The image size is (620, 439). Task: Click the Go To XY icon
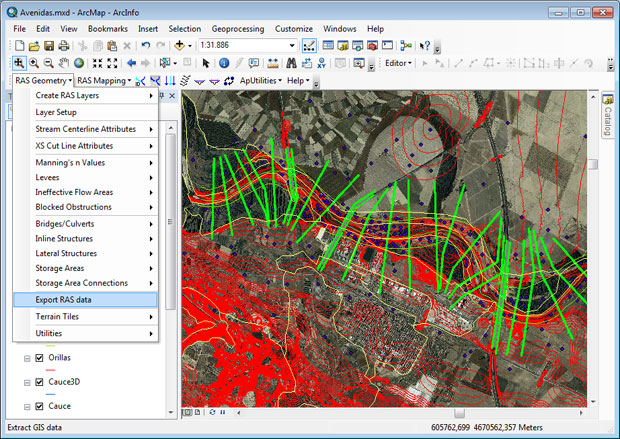321,63
